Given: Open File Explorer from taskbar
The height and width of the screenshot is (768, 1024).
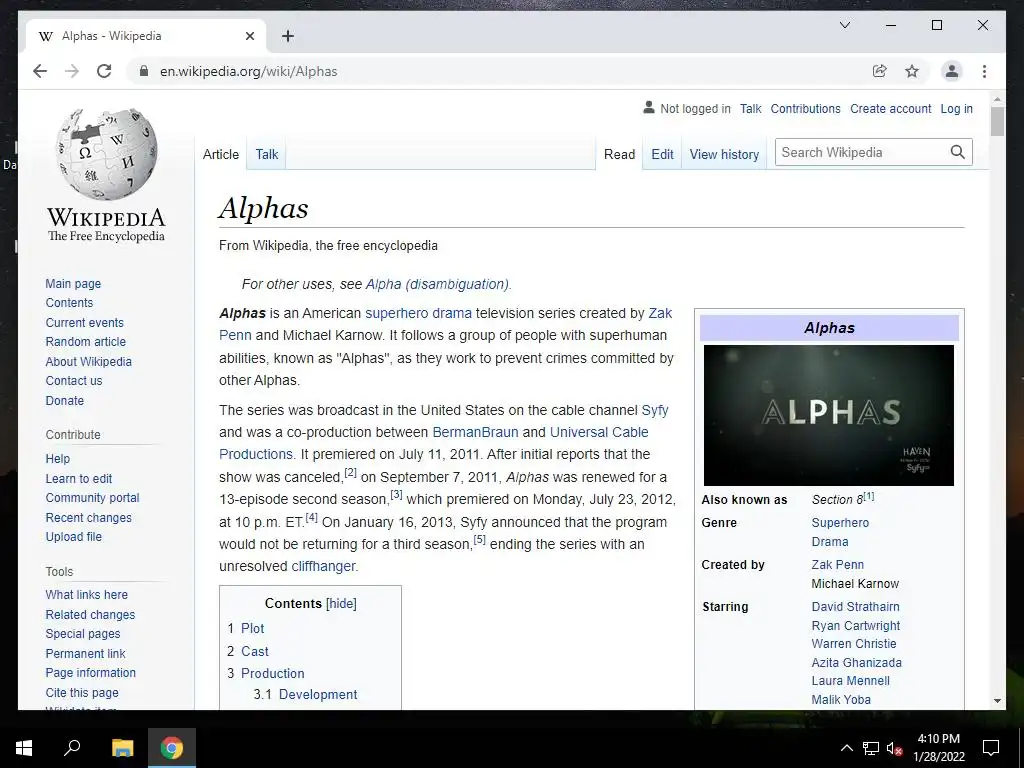Looking at the screenshot, I should 122,748.
